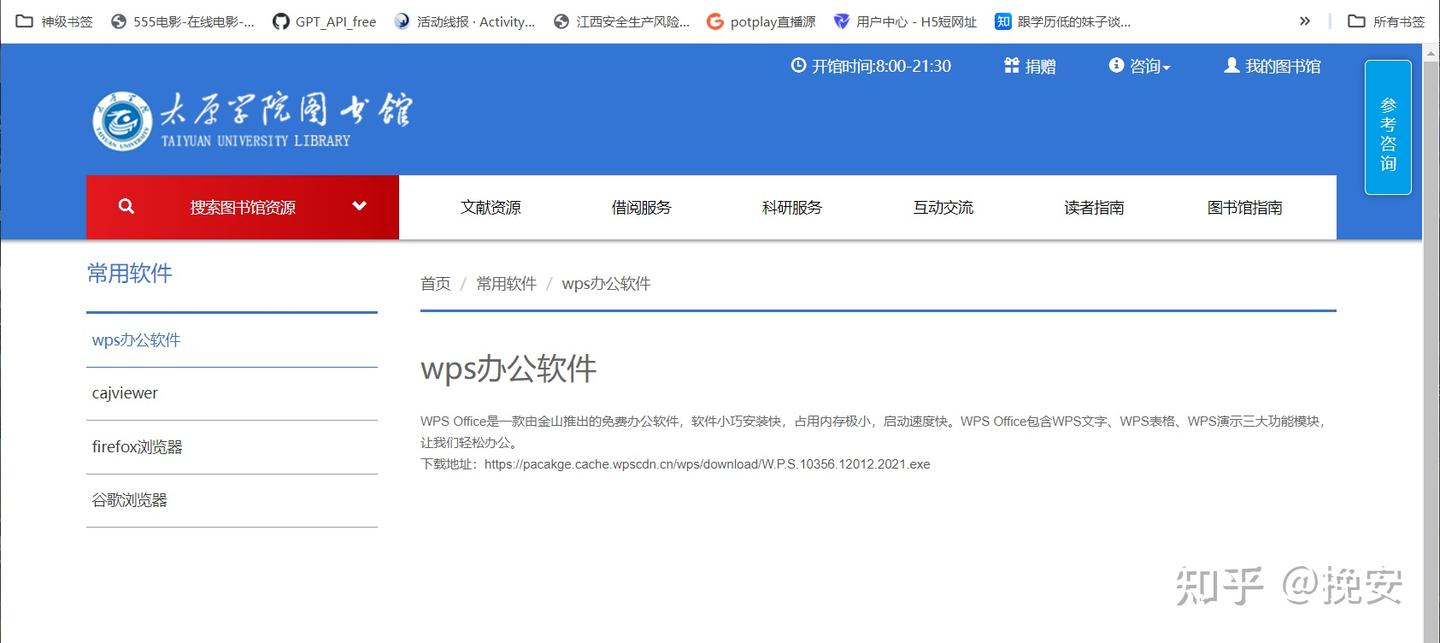Select 谷歌浏览器 in the sidebar
The height and width of the screenshot is (643, 1440).
tap(232, 500)
